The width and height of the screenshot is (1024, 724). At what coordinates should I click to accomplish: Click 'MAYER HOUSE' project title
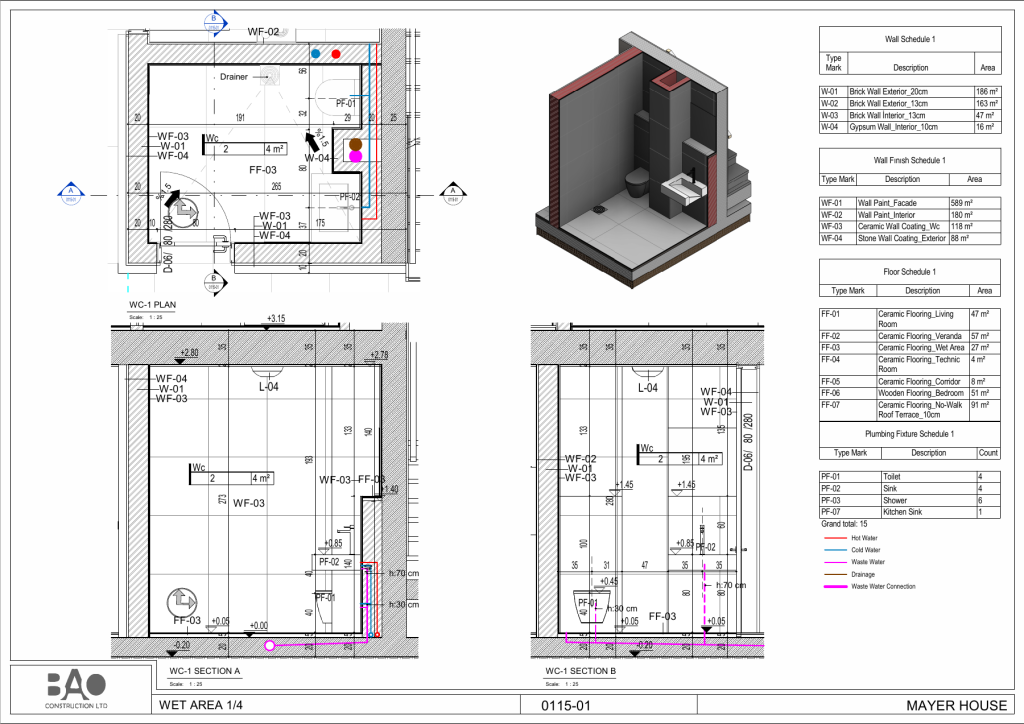point(956,706)
